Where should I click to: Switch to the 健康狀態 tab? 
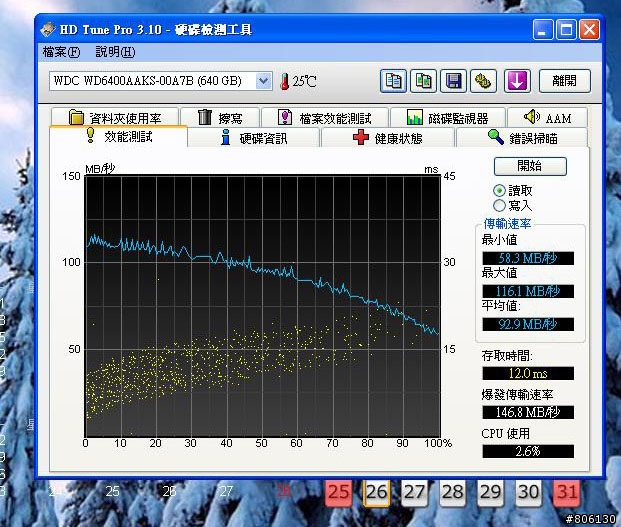pos(388,138)
